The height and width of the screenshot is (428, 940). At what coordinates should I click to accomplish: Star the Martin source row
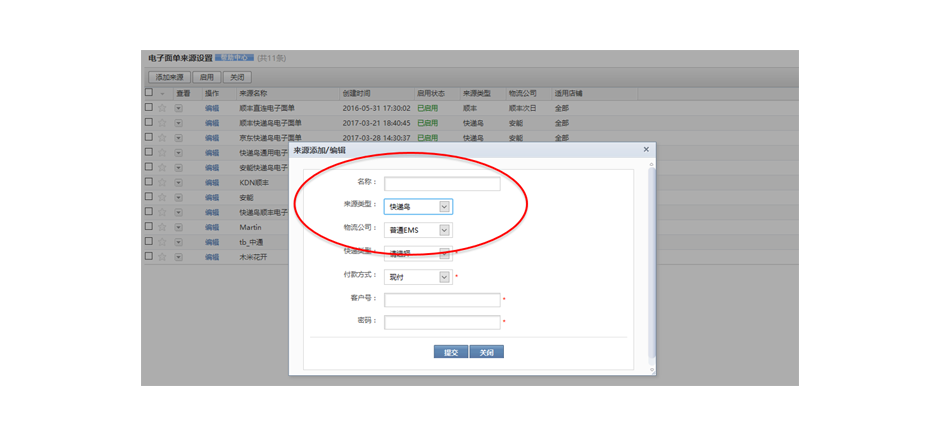point(162,228)
